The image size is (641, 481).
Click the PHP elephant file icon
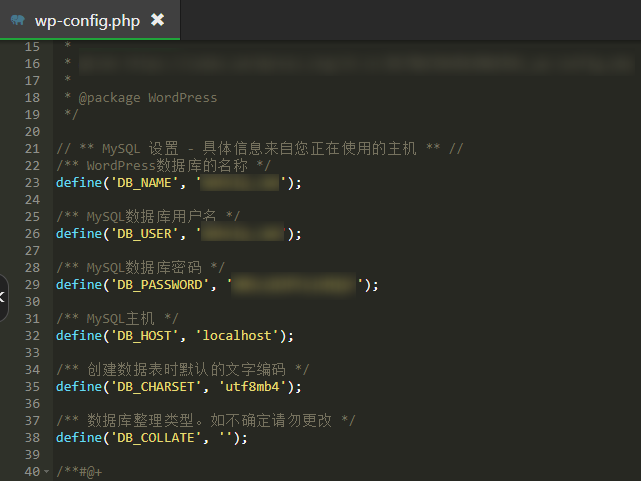point(18,20)
